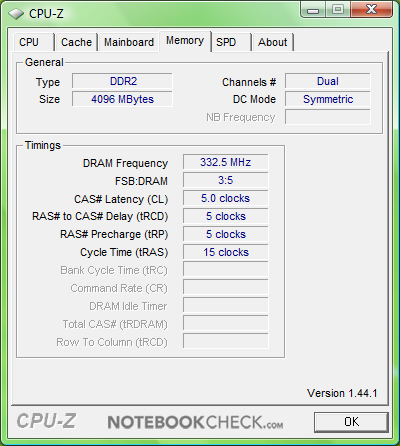Viewport: 400px width, 446px height.
Task: Click the tRAS value 15 clocks
Action: click(226, 252)
